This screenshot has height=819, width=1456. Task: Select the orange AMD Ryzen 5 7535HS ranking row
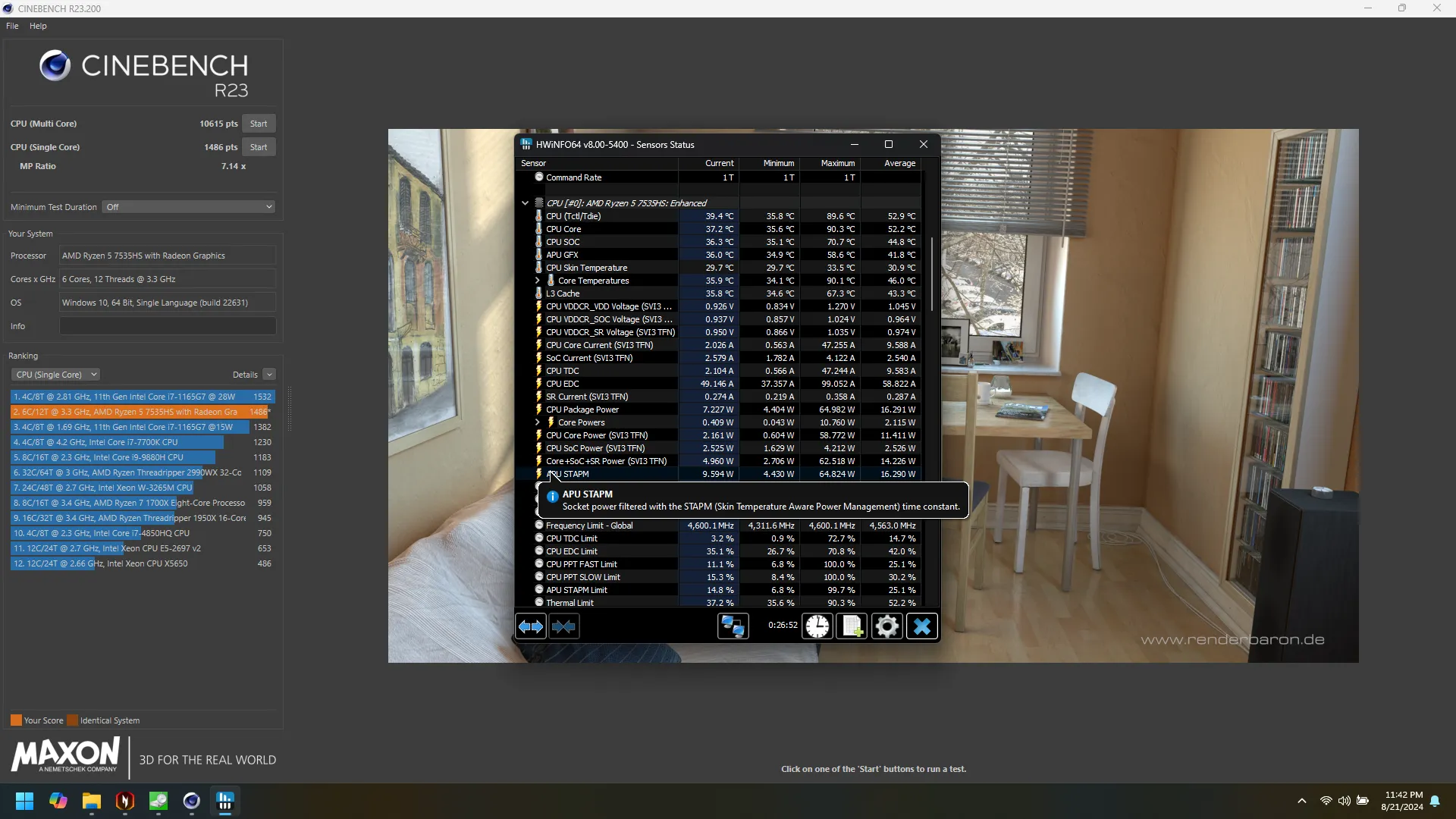[143, 412]
